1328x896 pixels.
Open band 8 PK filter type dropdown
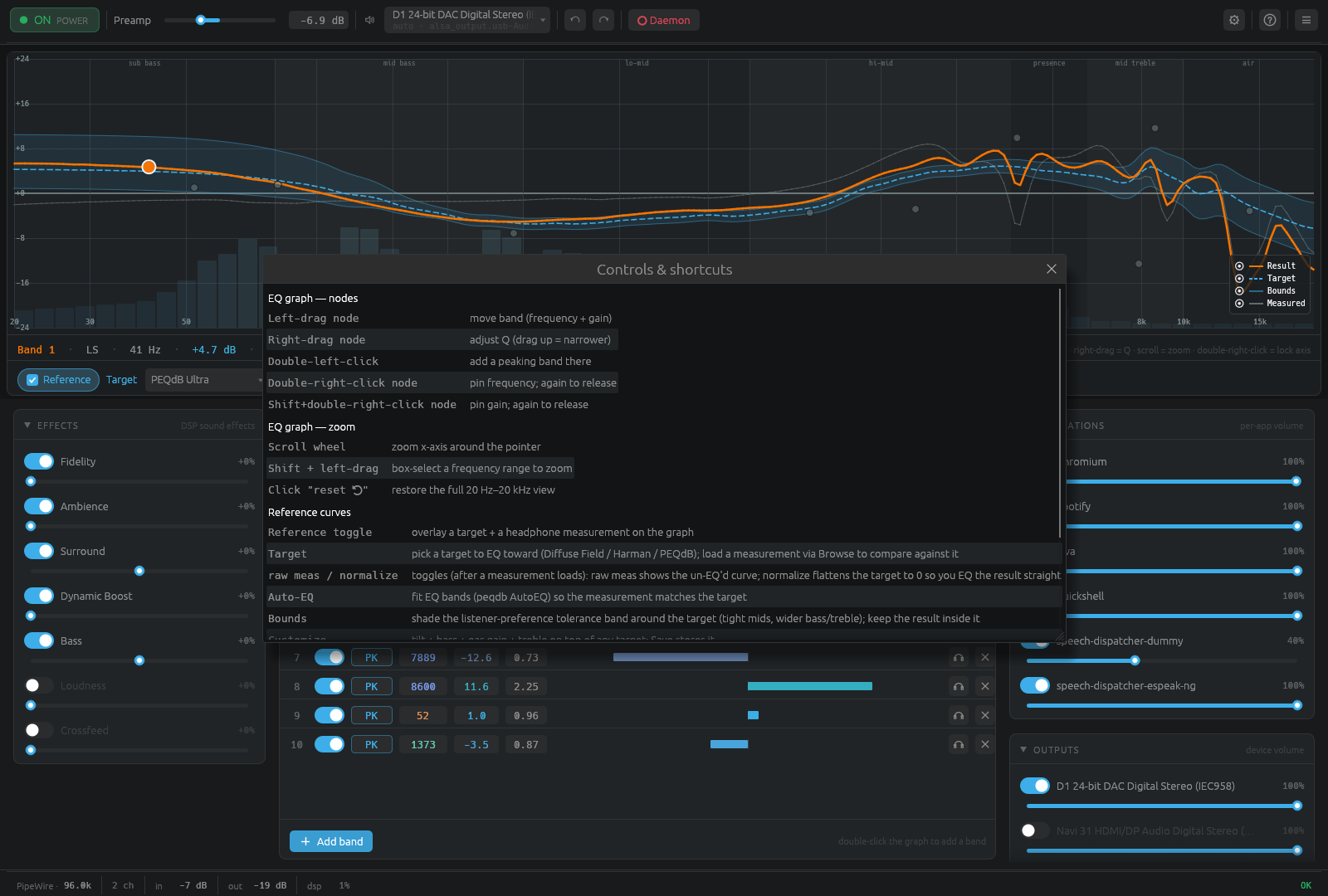point(371,687)
